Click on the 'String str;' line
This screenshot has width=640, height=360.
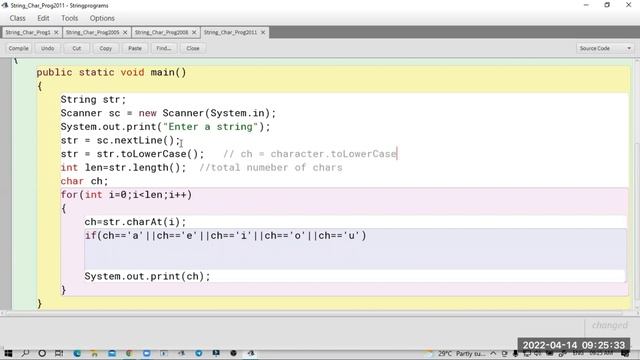pyautogui.click(x=93, y=100)
